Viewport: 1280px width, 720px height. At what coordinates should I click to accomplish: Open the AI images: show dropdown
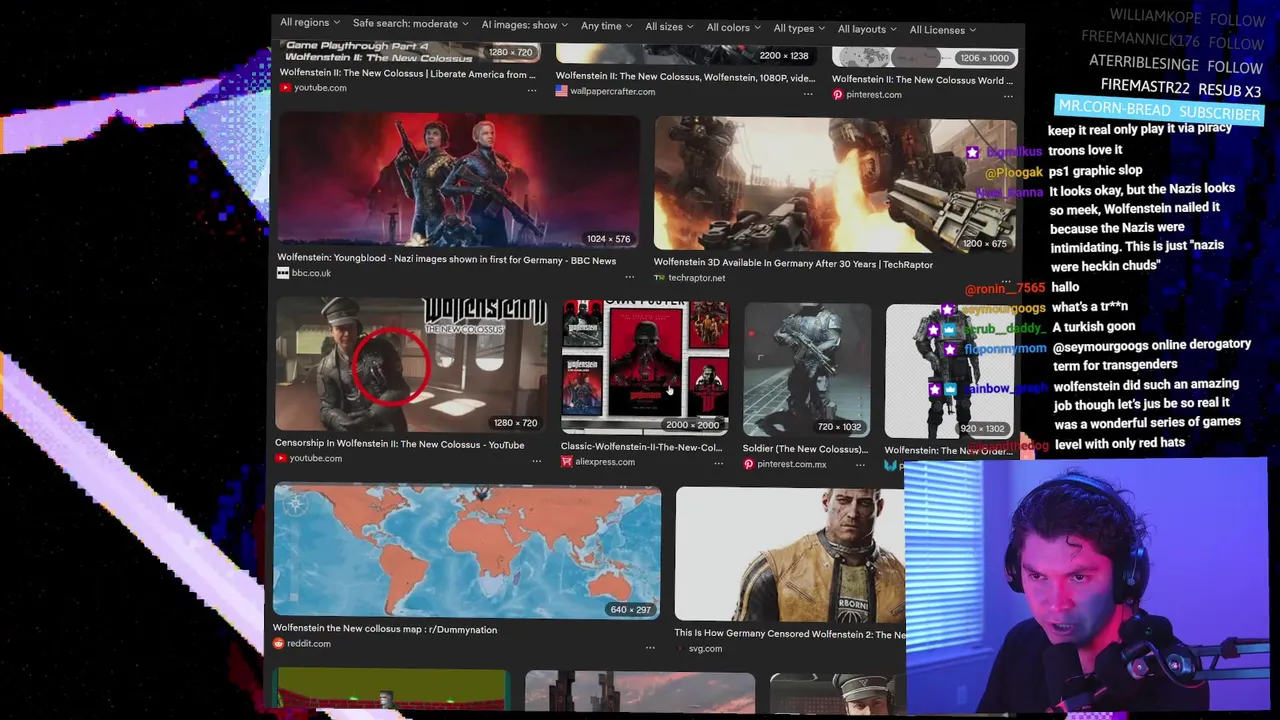[524, 25]
